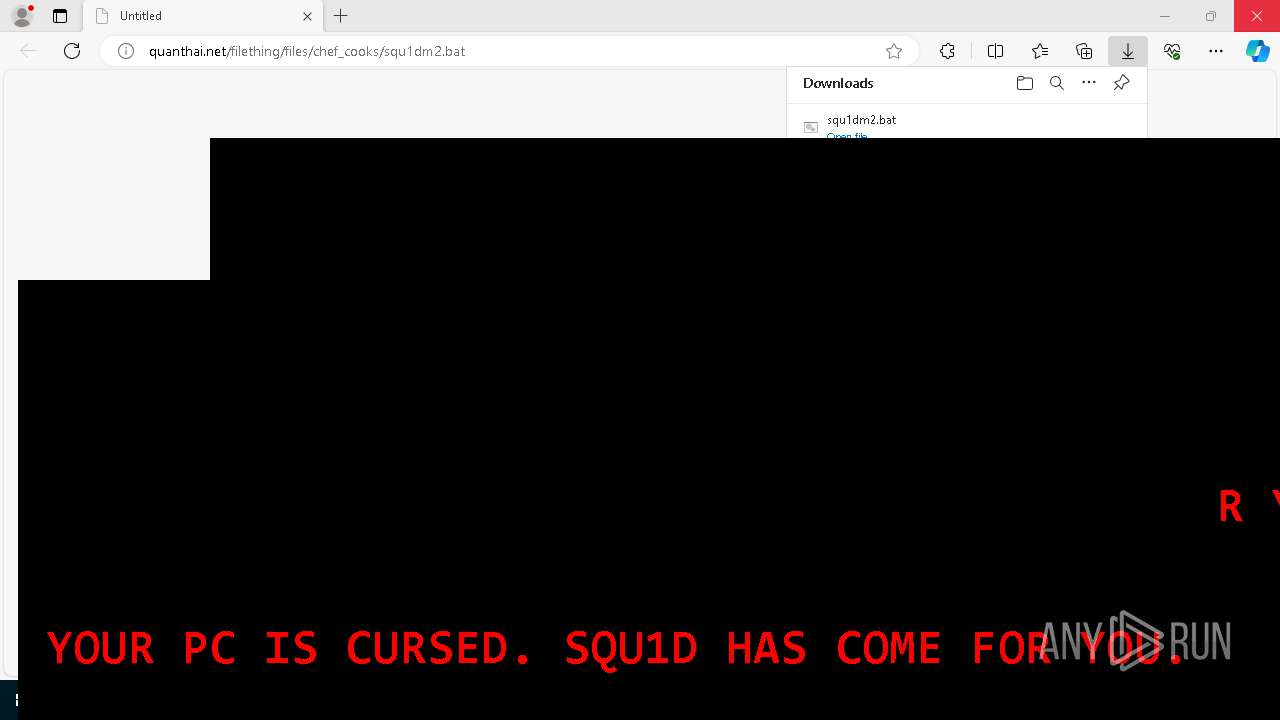Open the downloads folder icon
Screen dimensions: 1280x720
click(x=1024, y=83)
